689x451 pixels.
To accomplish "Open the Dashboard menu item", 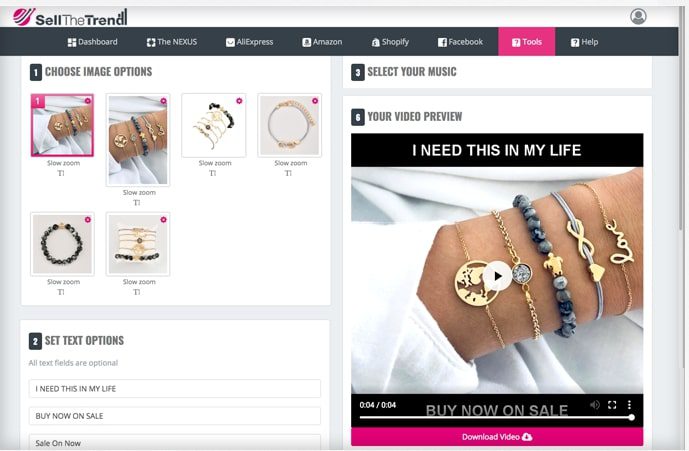I will point(92,42).
